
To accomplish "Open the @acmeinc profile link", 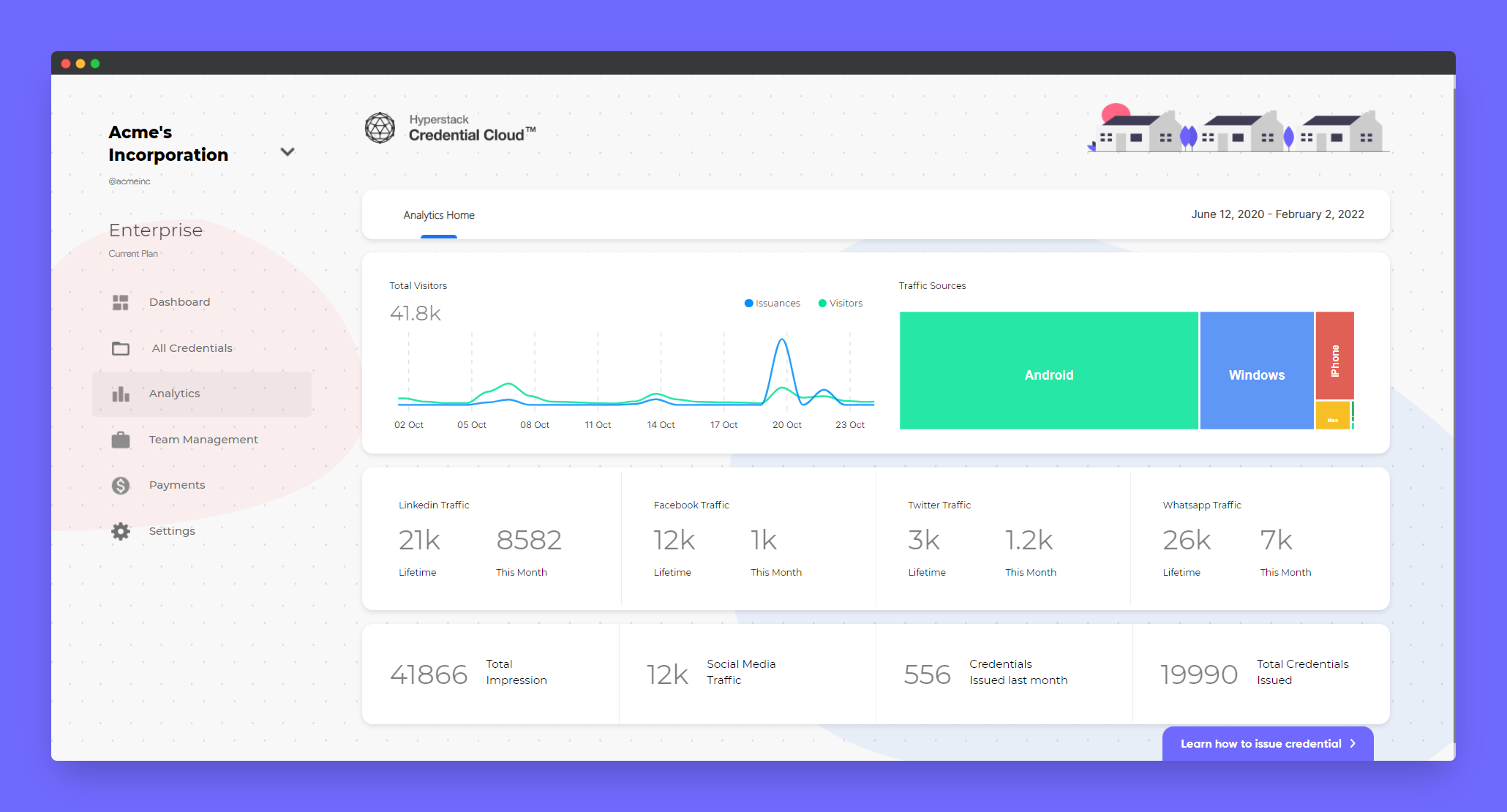I will tap(129, 181).
